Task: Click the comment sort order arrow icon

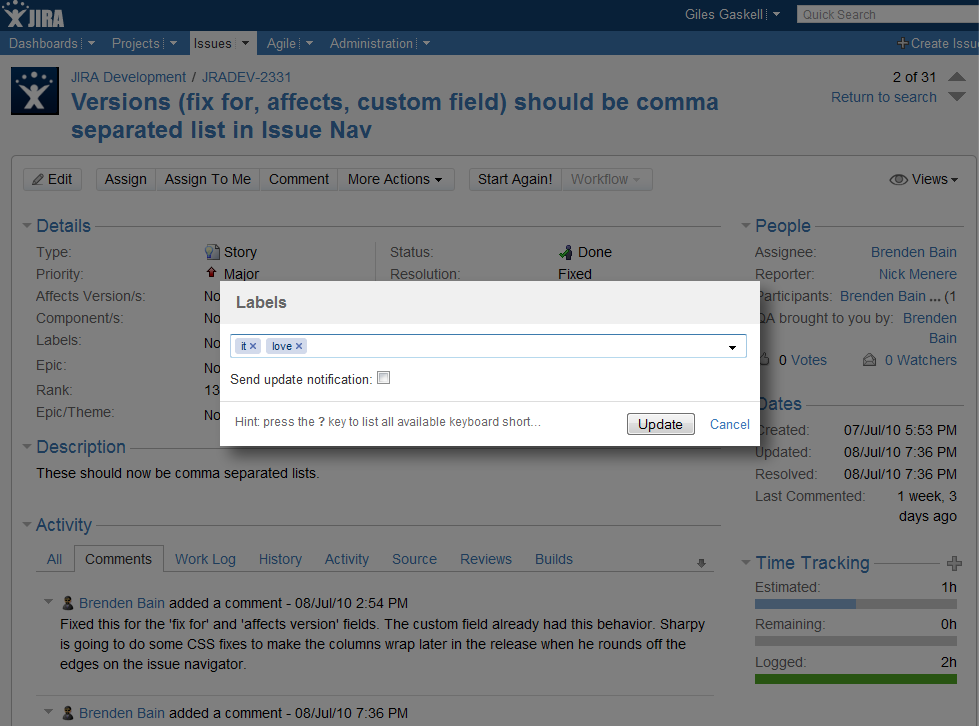Action: click(701, 563)
